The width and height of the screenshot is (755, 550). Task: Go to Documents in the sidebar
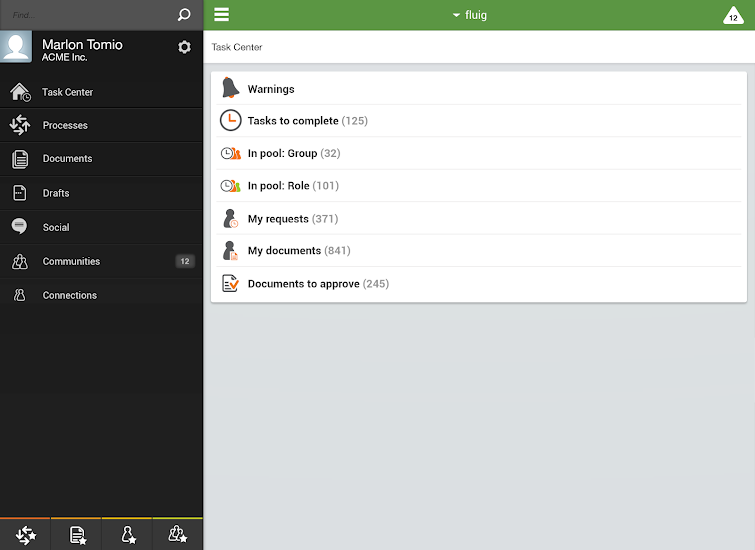click(67, 159)
